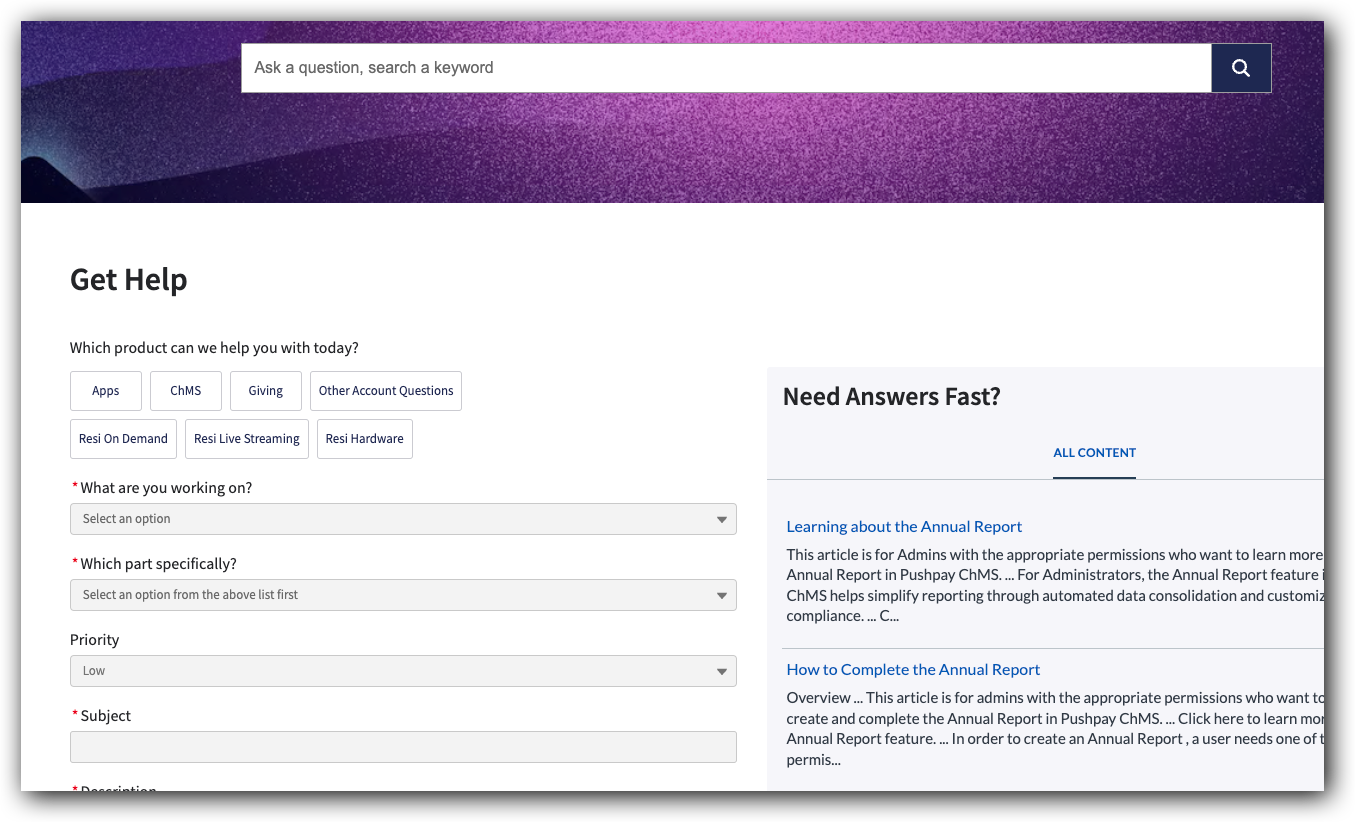Open 'How to Complete the Annual Report' link
This screenshot has width=1355, height=822.
[x=913, y=670]
